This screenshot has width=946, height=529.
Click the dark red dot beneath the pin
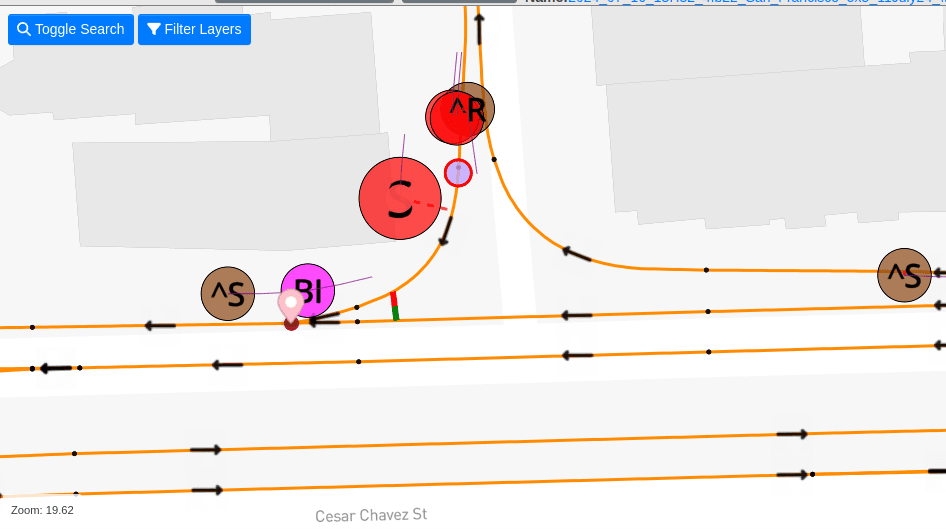tap(291, 324)
